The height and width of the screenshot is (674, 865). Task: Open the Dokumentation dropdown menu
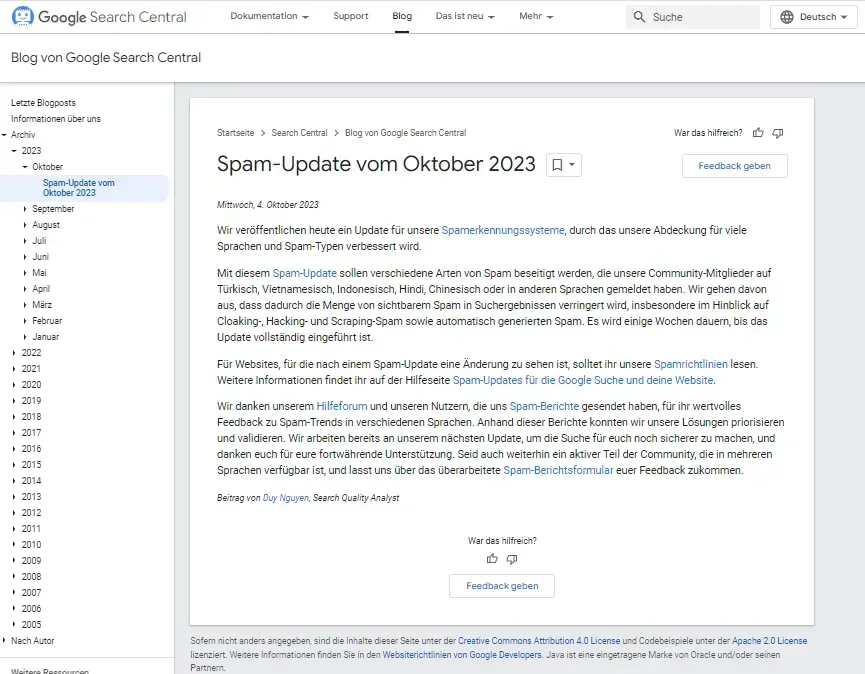(269, 16)
